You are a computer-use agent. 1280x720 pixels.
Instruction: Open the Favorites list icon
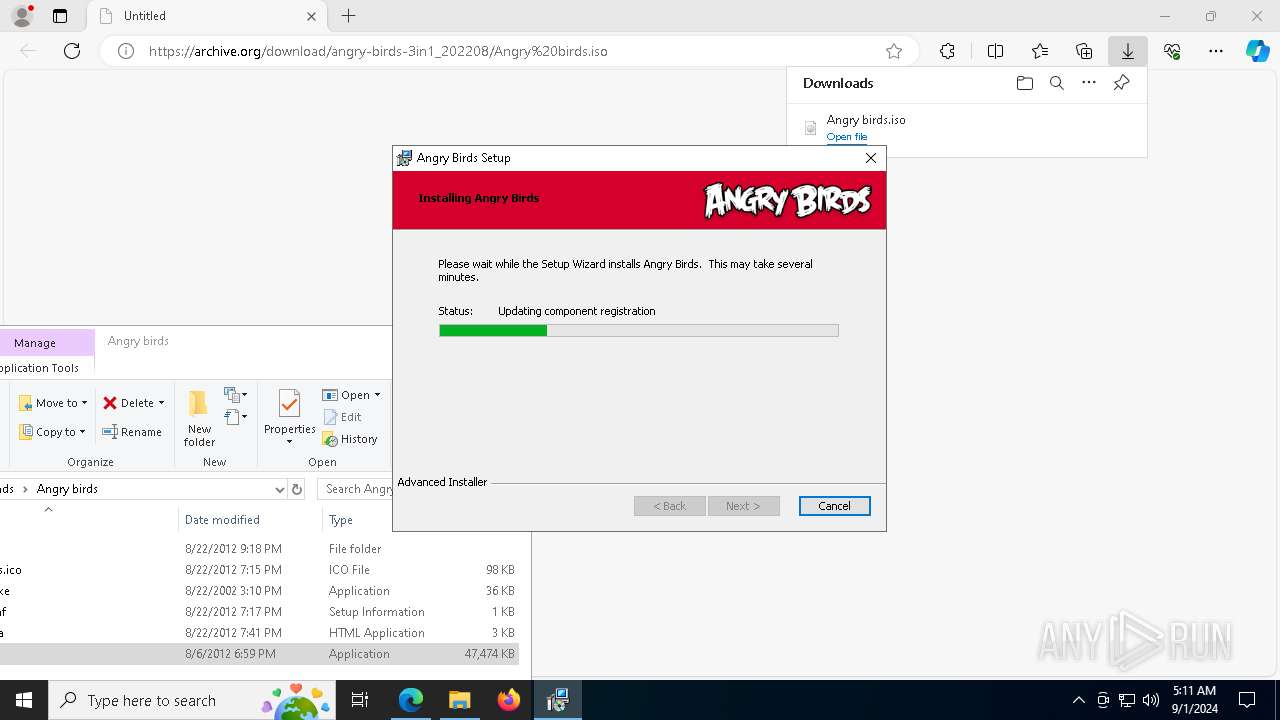tap(1040, 51)
